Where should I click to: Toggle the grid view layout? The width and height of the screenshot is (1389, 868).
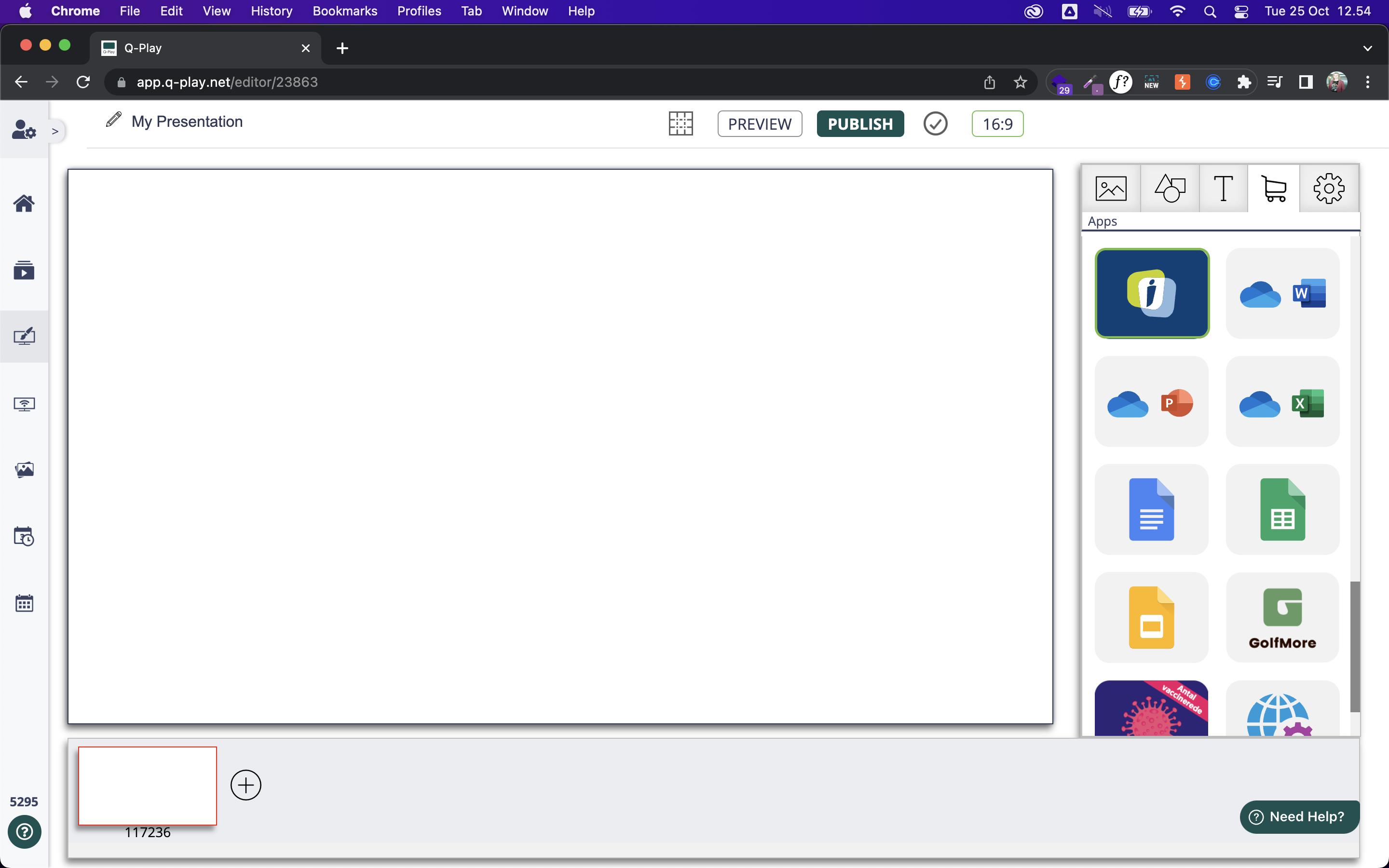(x=681, y=123)
